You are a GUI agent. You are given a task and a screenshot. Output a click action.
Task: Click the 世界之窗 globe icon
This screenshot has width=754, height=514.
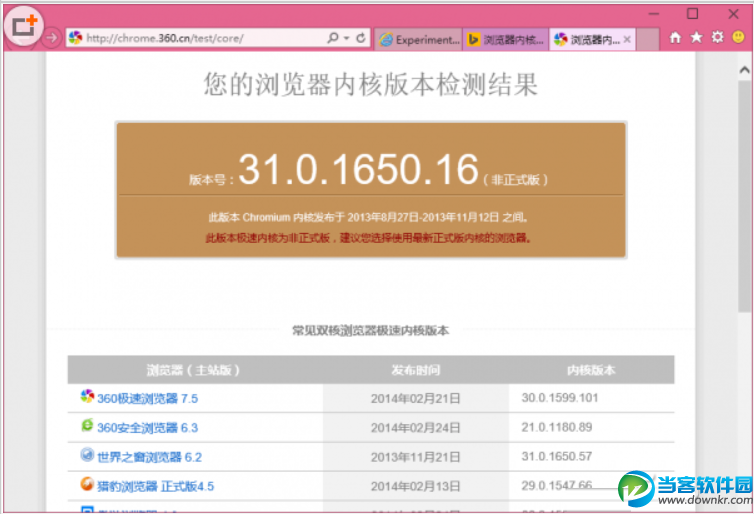(x=87, y=454)
